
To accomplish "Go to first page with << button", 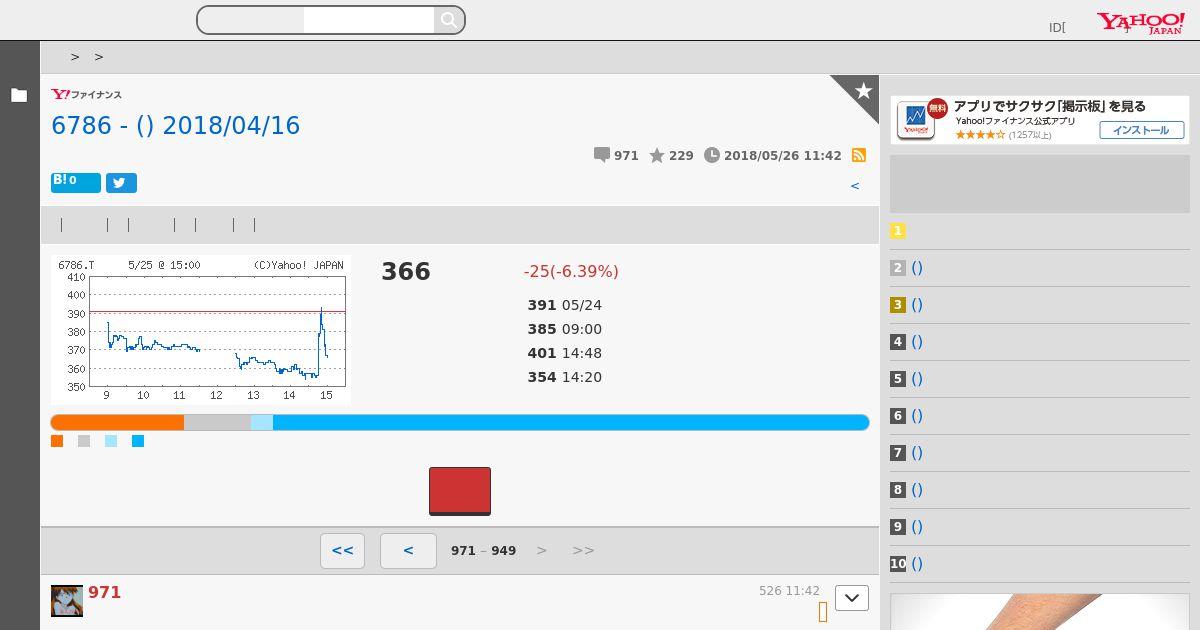I will click(342, 551).
